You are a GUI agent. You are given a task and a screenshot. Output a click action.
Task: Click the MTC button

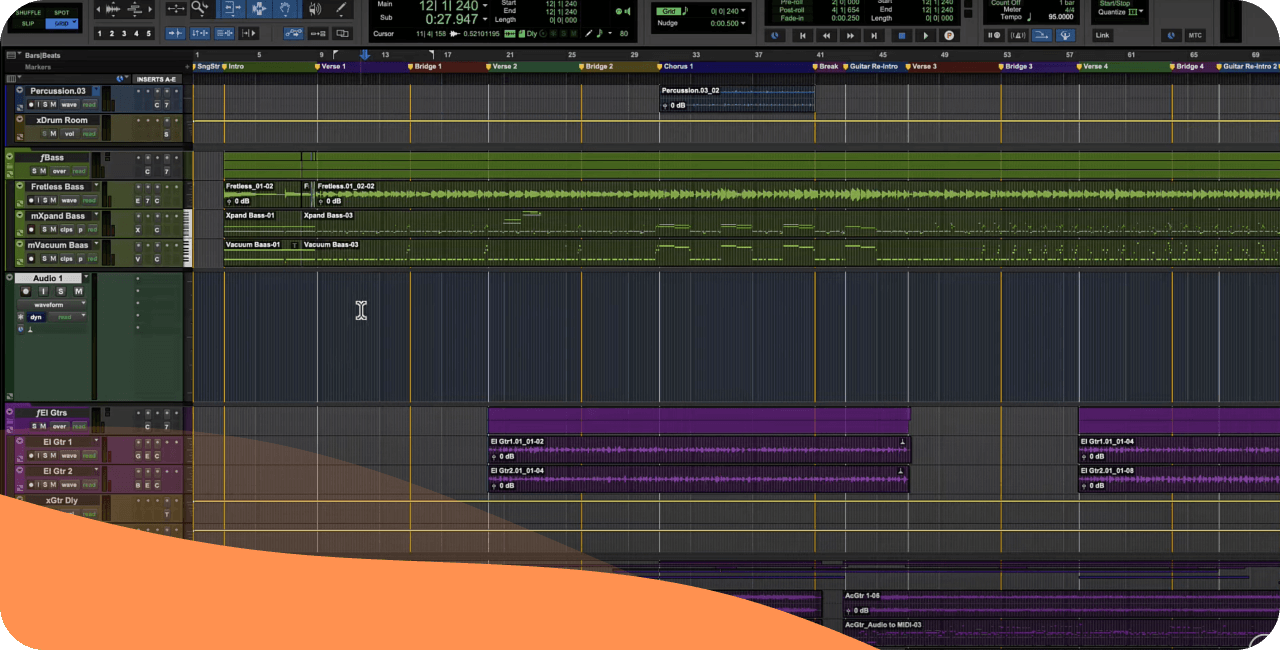point(1195,36)
